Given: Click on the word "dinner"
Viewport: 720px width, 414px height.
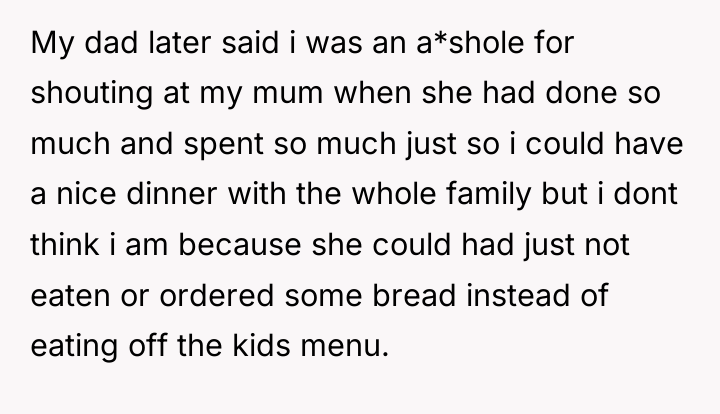Looking at the screenshot, I should (x=171, y=194).
